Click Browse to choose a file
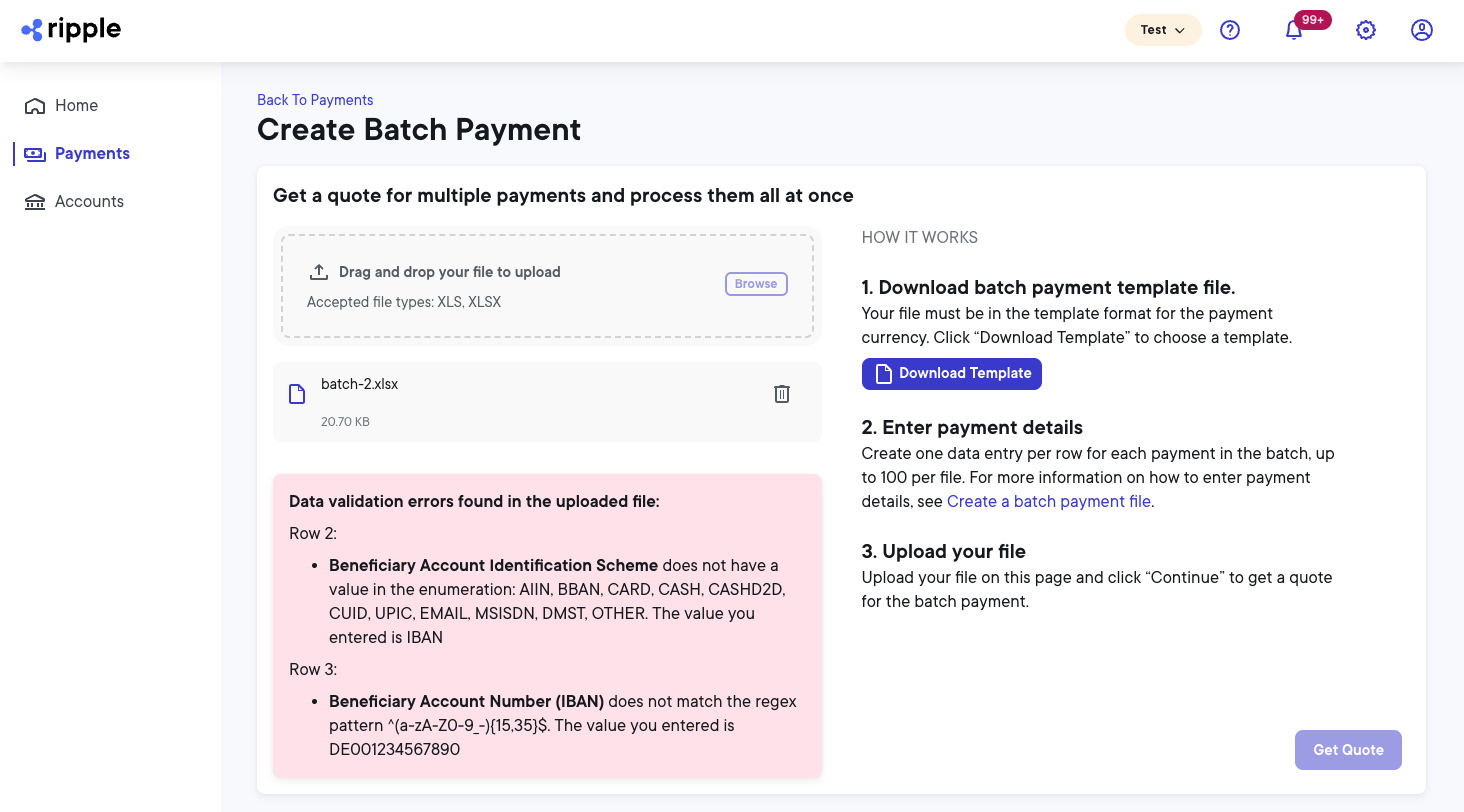Screen dimensions: 1464x812 coord(756,283)
